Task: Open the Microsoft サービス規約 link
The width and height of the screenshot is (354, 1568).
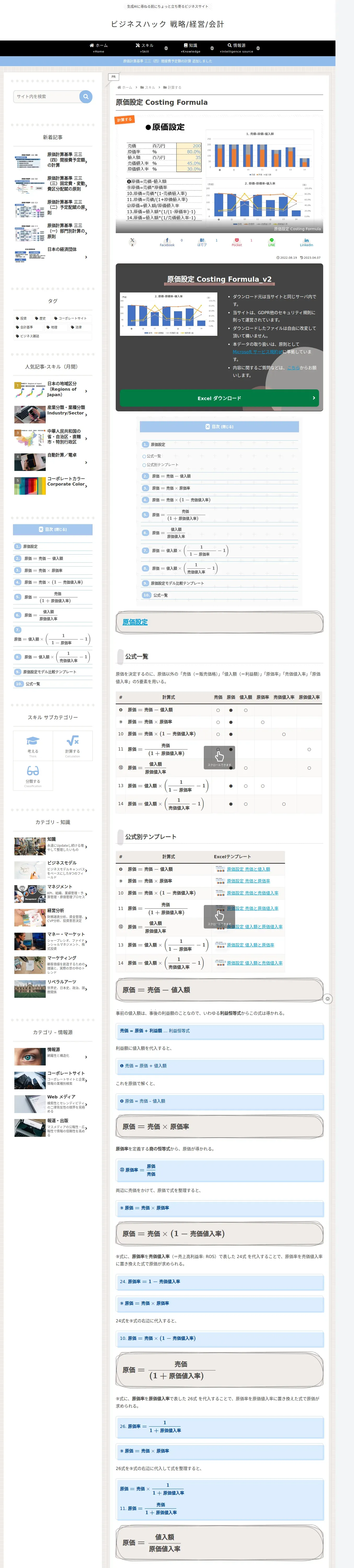Action: [x=257, y=352]
